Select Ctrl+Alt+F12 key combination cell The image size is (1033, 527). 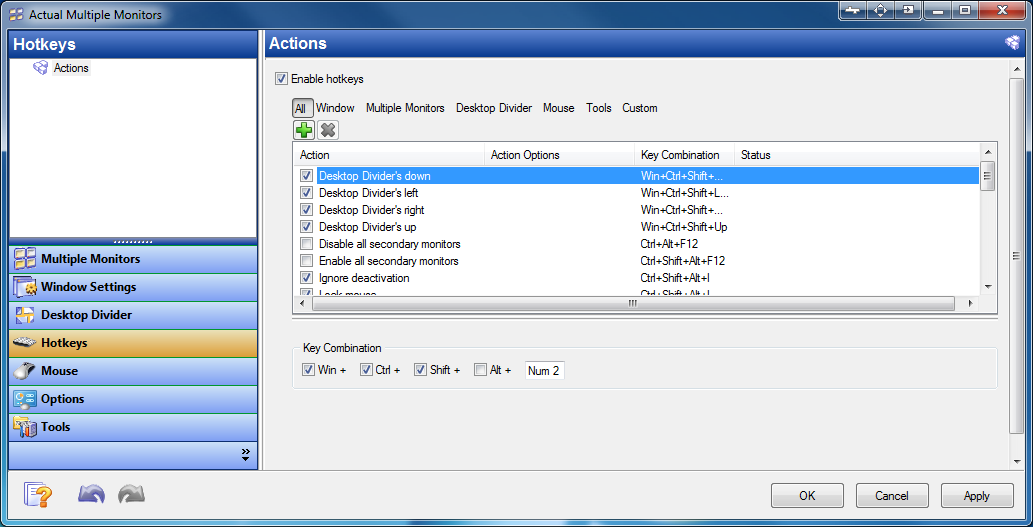(669, 244)
